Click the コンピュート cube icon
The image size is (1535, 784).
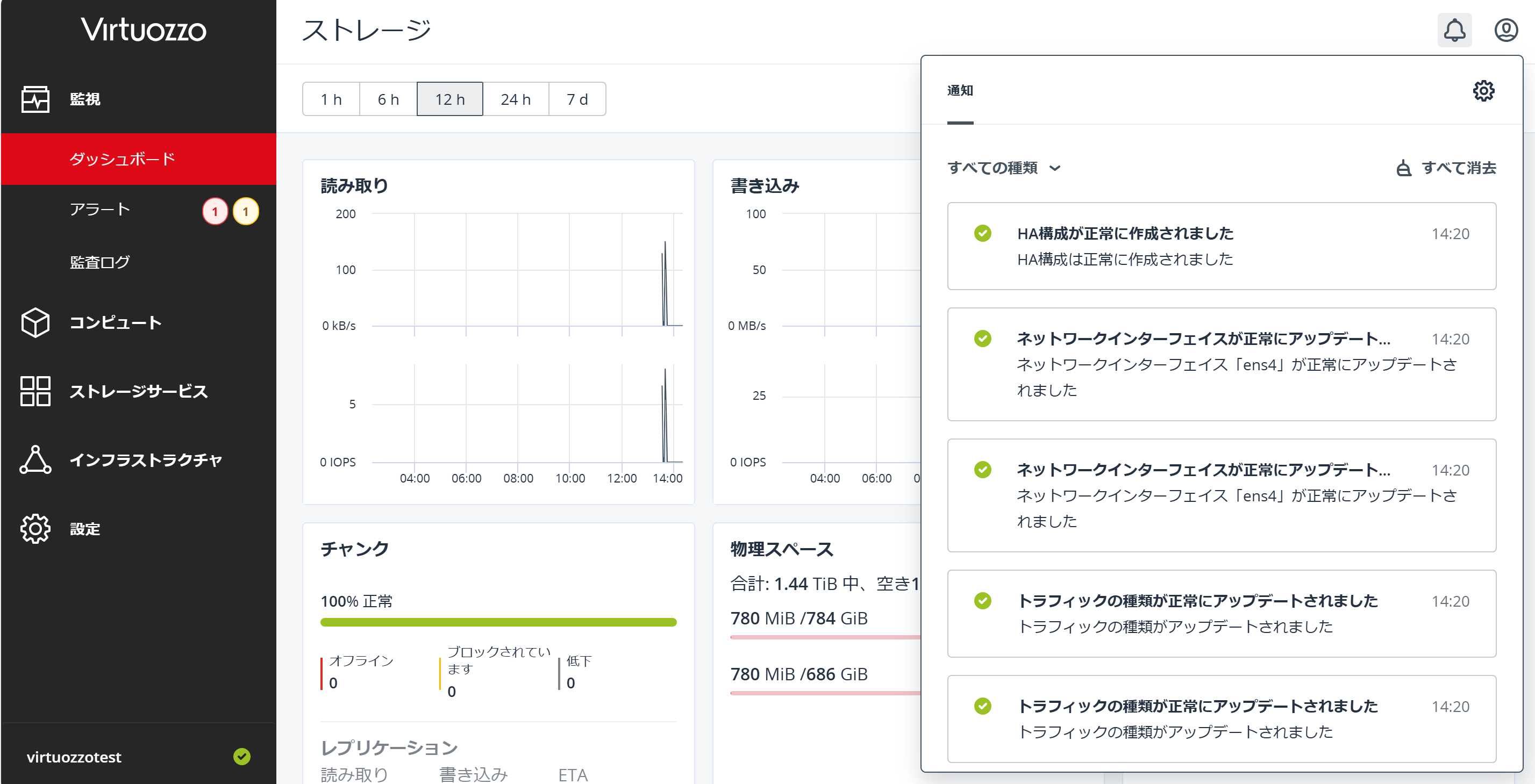[x=35, y=322]
